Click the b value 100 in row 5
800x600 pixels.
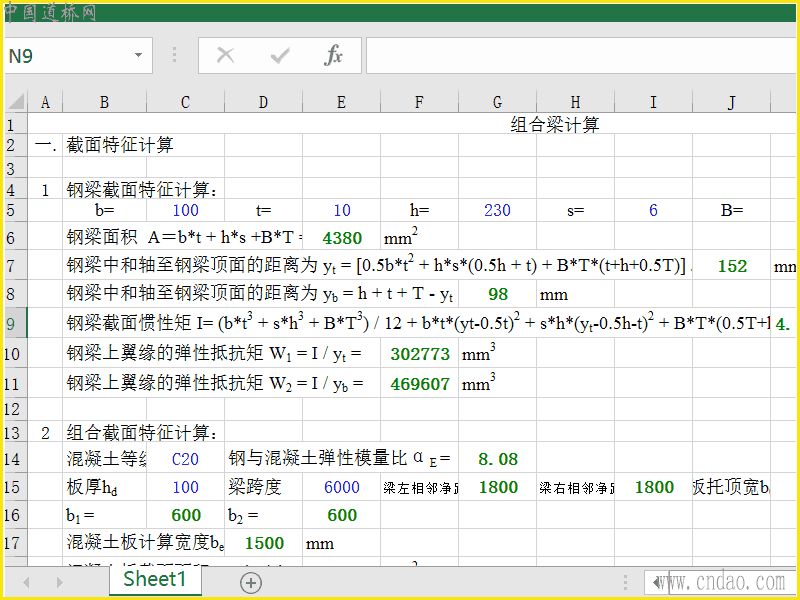(185, 210)
